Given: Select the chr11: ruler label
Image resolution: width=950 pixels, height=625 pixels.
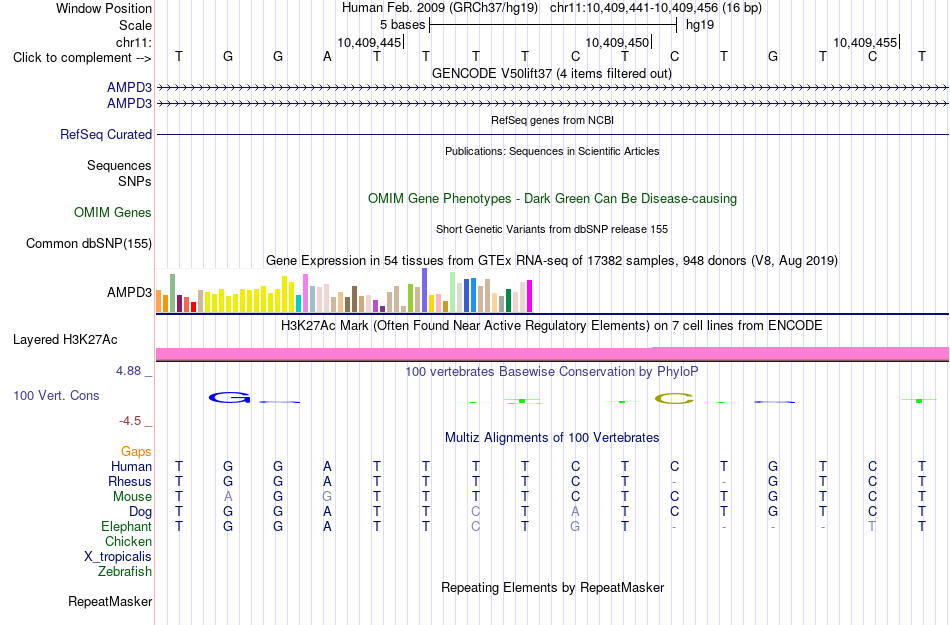Looking at the screenshot, I should (x=134, y=42).
